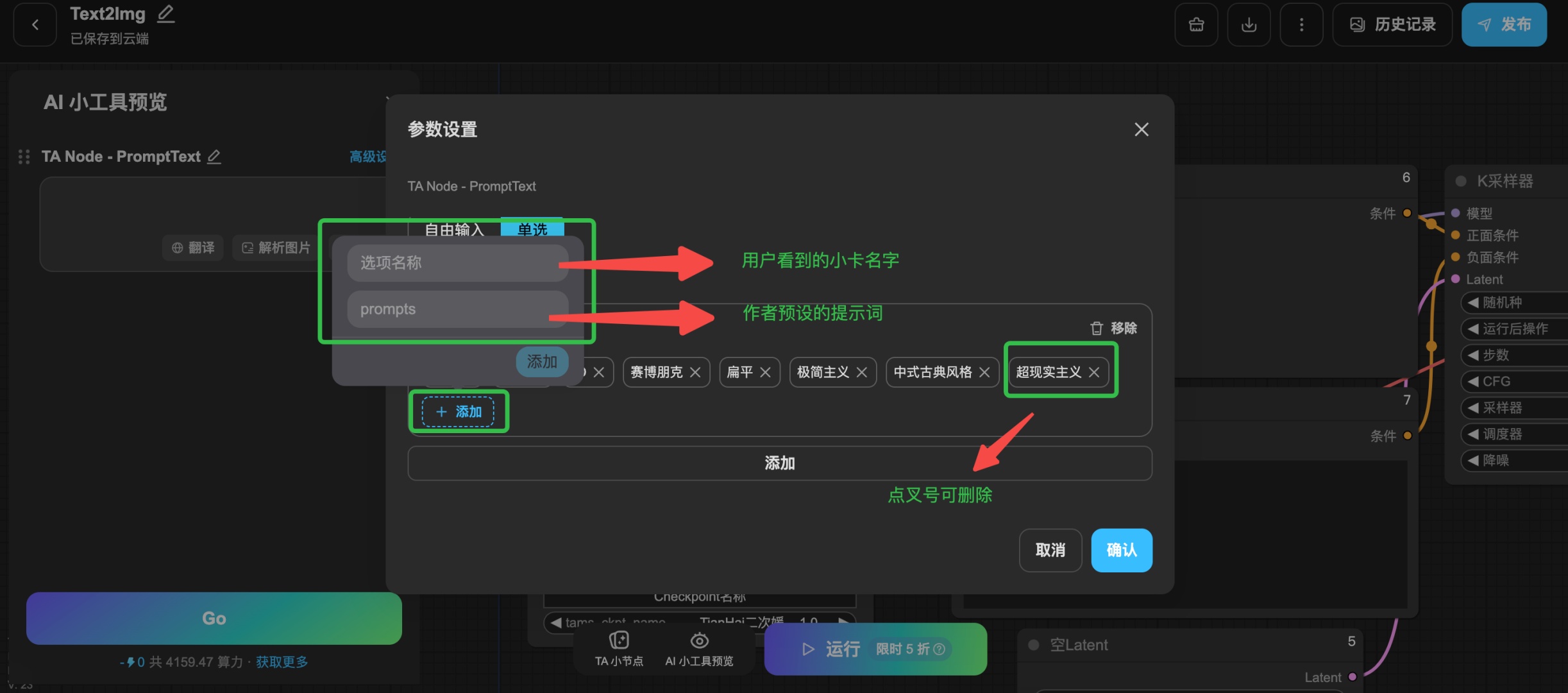1568x693 pixels.
Task: Delete the 超现实主义 tag with its X
Action: 1094,373
